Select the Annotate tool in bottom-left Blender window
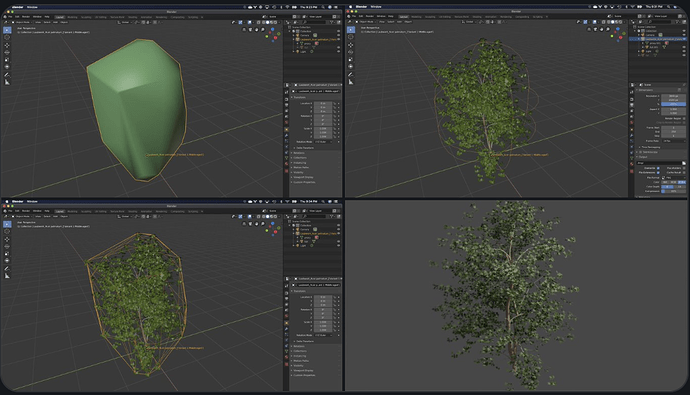Viewport: 690px width, 395px height. tap(7, 268)
